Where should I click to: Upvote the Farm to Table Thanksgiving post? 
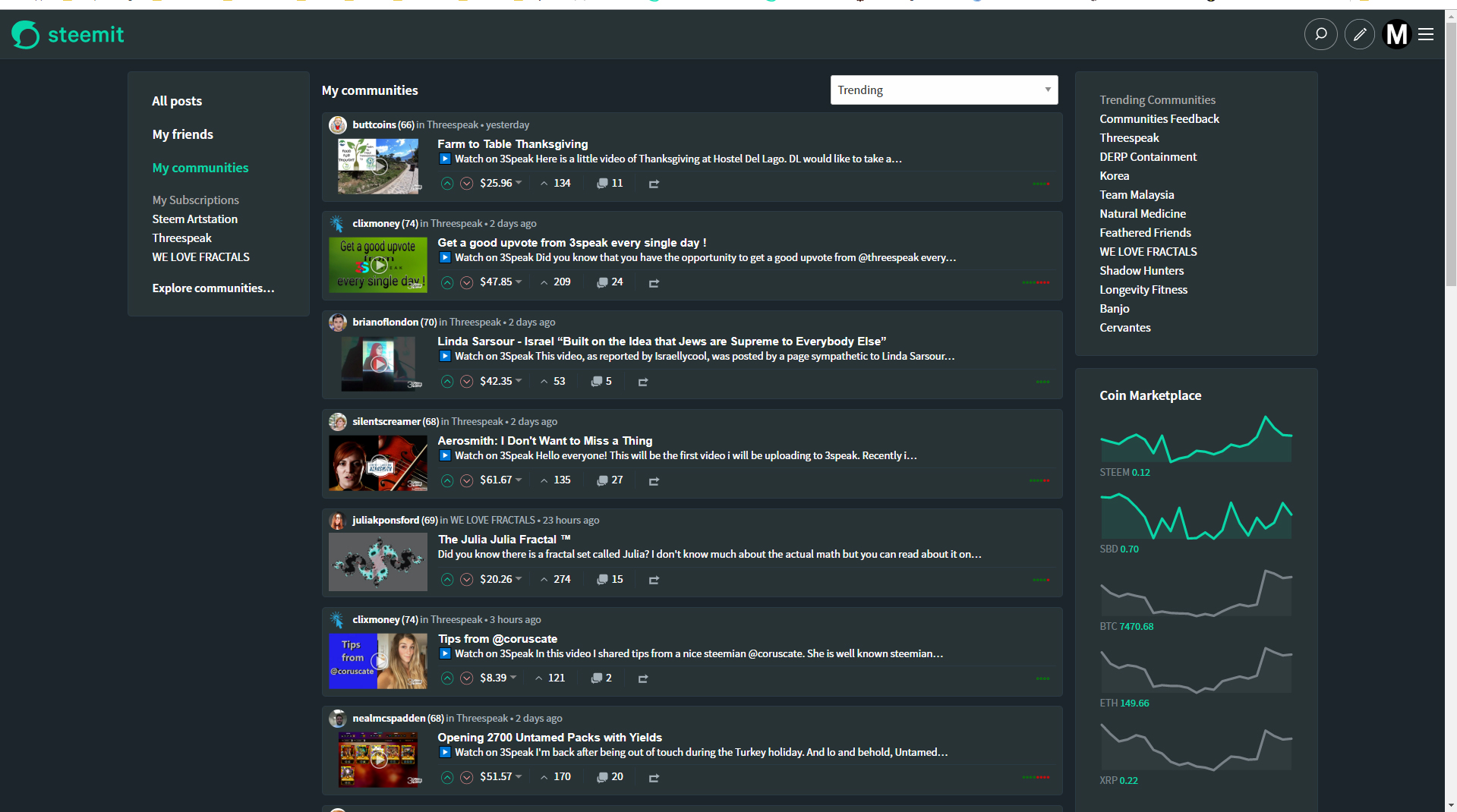tap(447, 183)
